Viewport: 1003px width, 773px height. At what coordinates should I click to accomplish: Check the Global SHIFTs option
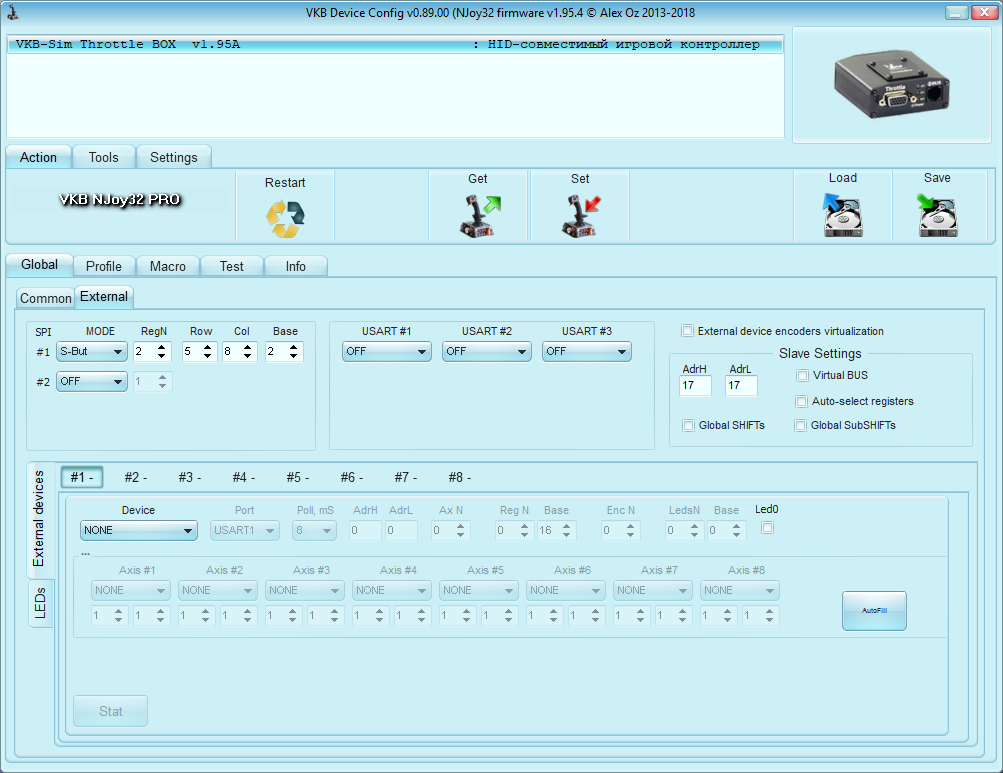click(x=688, y=425)
